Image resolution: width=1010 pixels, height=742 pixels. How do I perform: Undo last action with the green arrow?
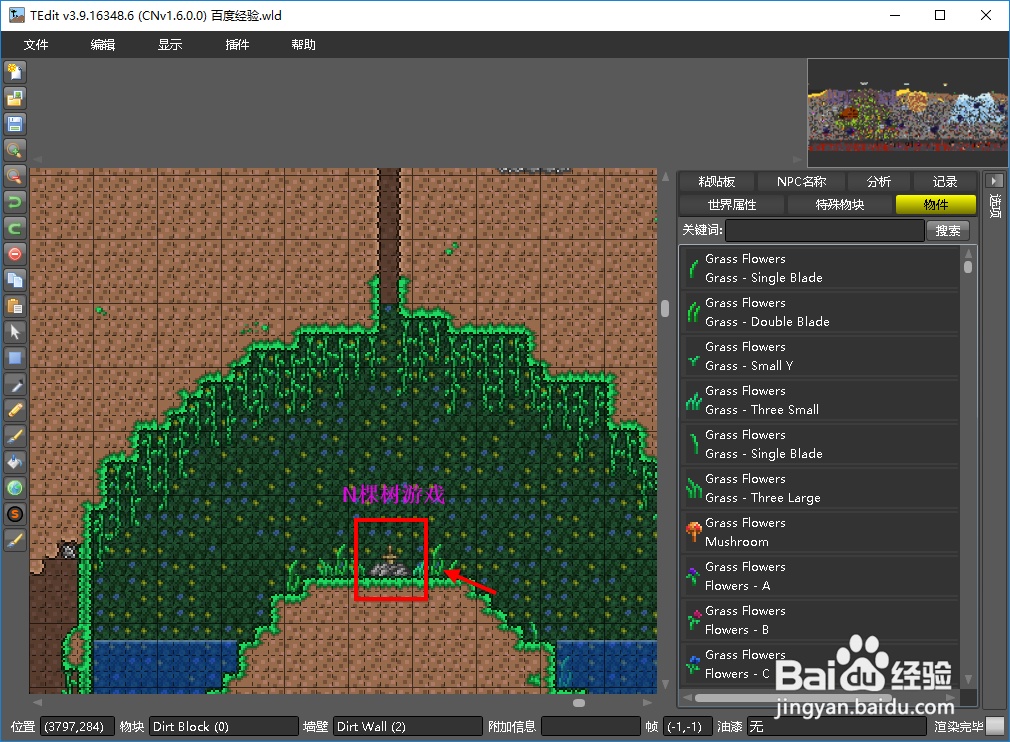click(x=15, y=202)
